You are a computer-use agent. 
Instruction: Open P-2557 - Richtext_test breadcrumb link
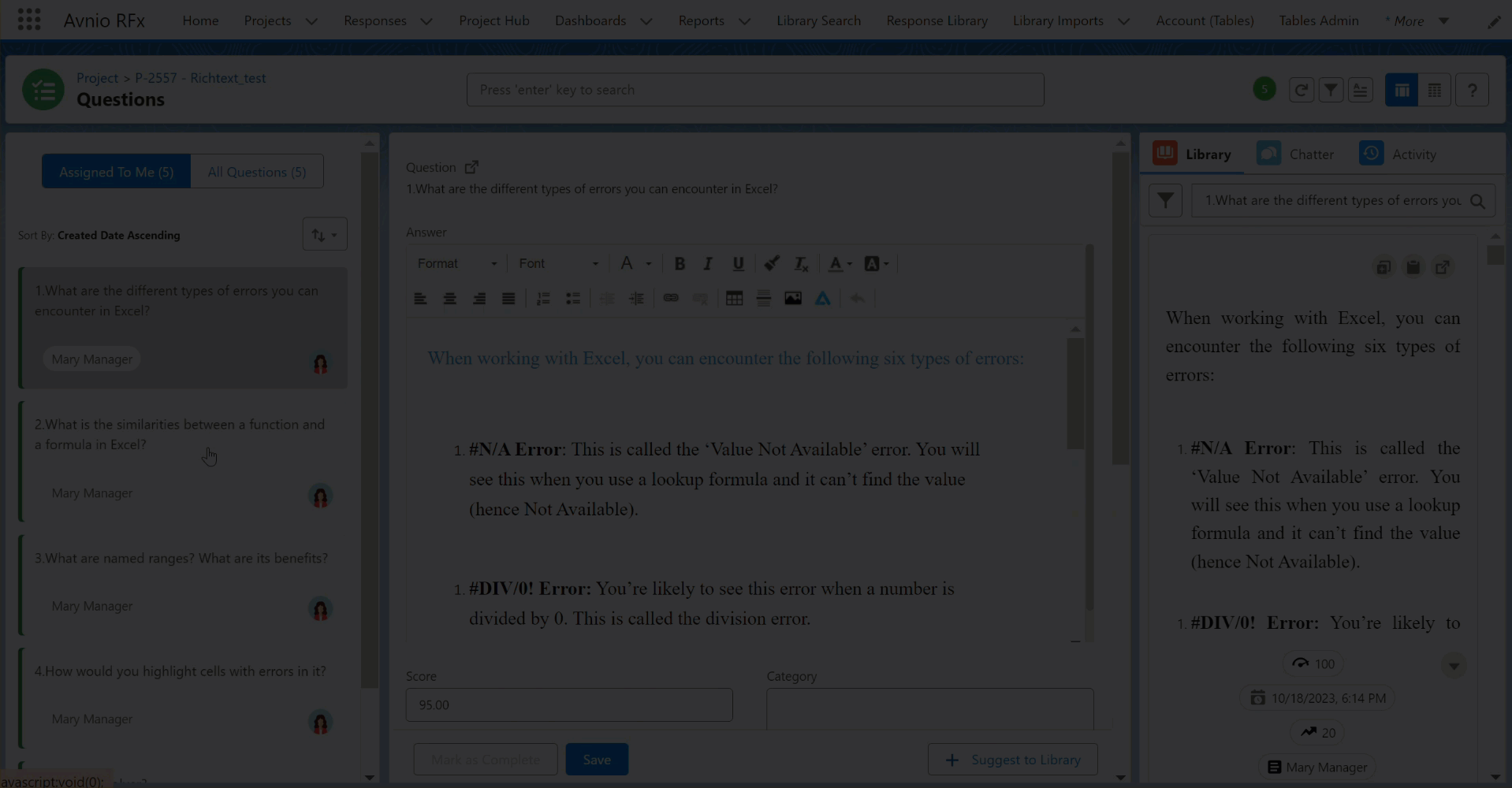pyautogui.click(x=200, y=78)
